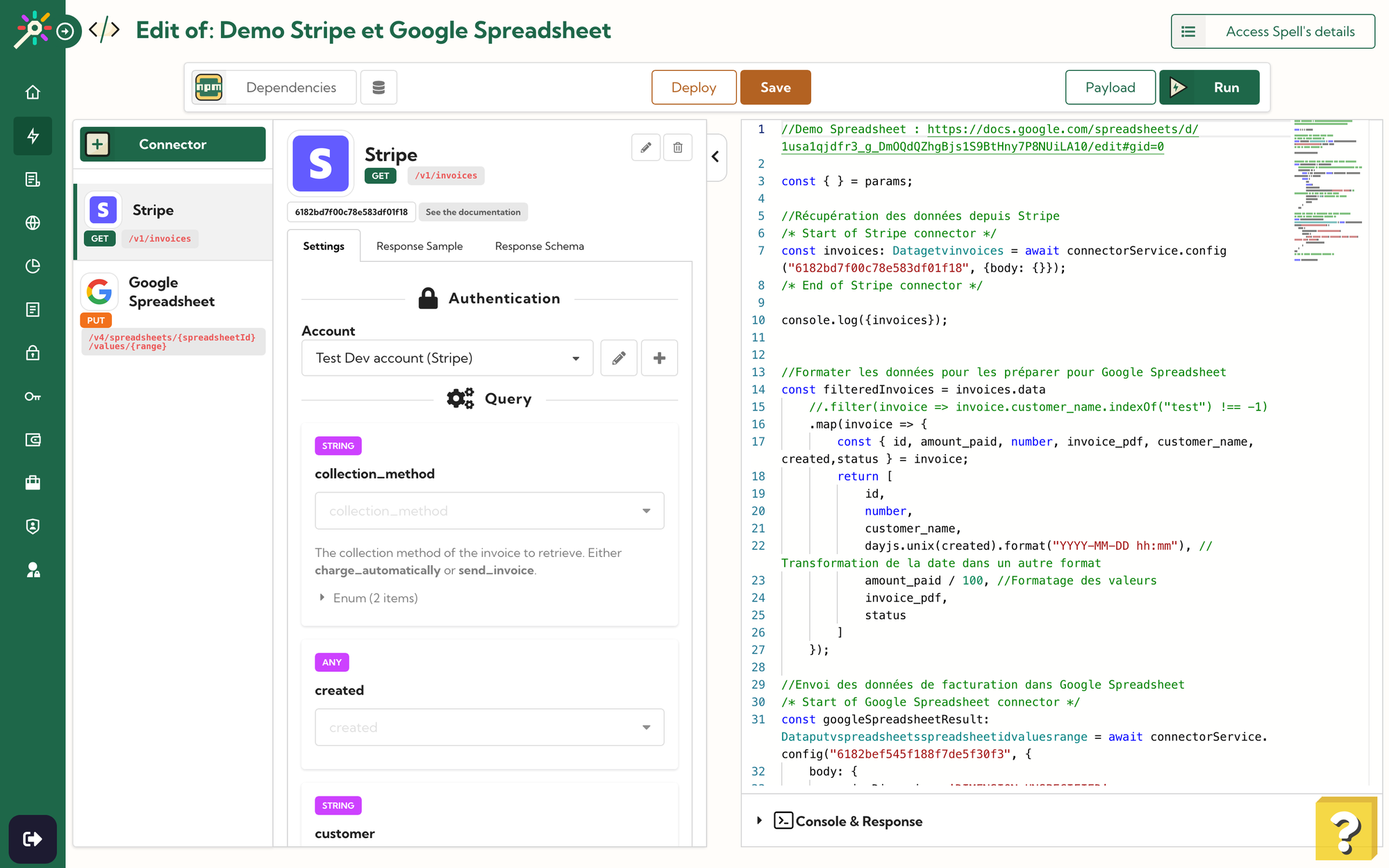Viewport: 1389px width, 868px height.
Task: Click the console.log({invoices}) code line
Action: coord(864,320)
